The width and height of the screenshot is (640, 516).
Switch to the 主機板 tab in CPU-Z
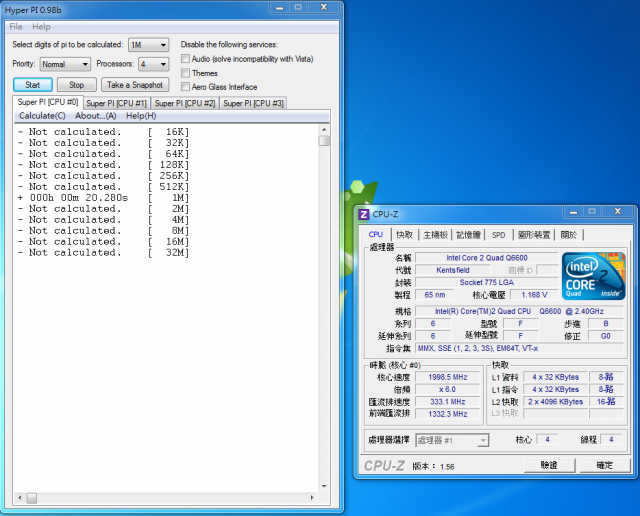[436, 235]
